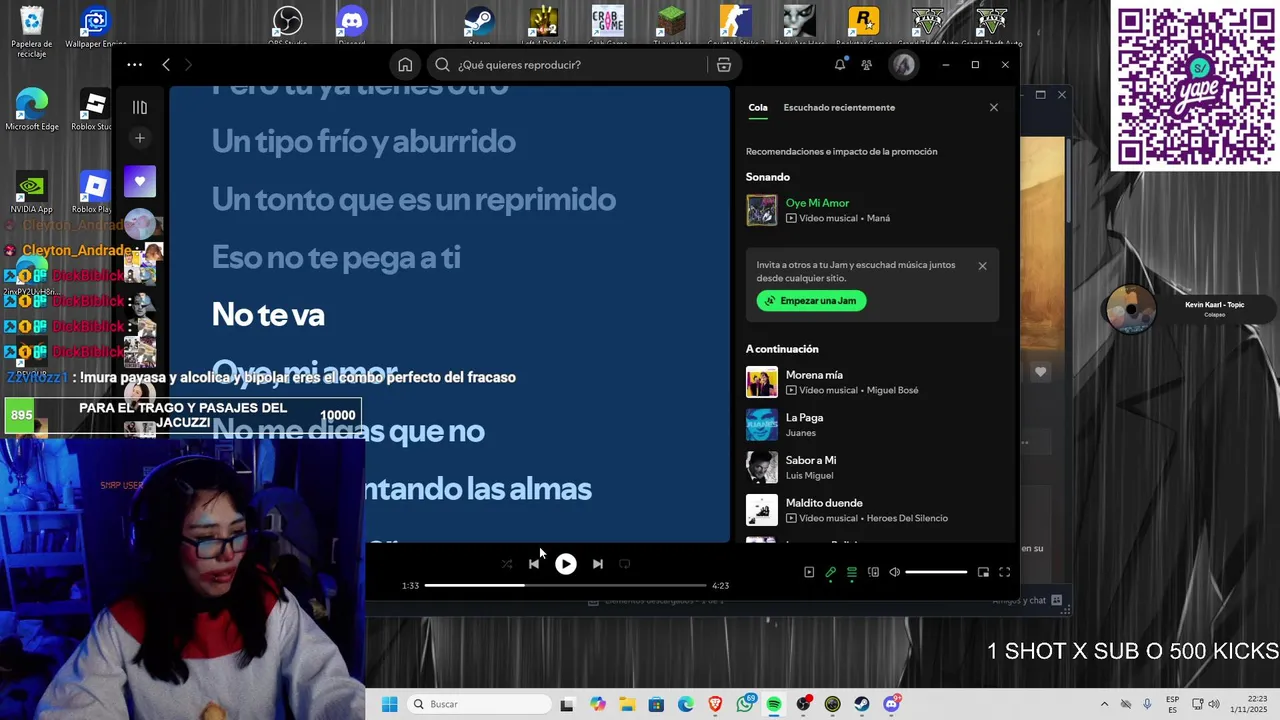Open Spotify three-dots main menu
Screen dimensions: 1280x720
click(x=134, y=65)
